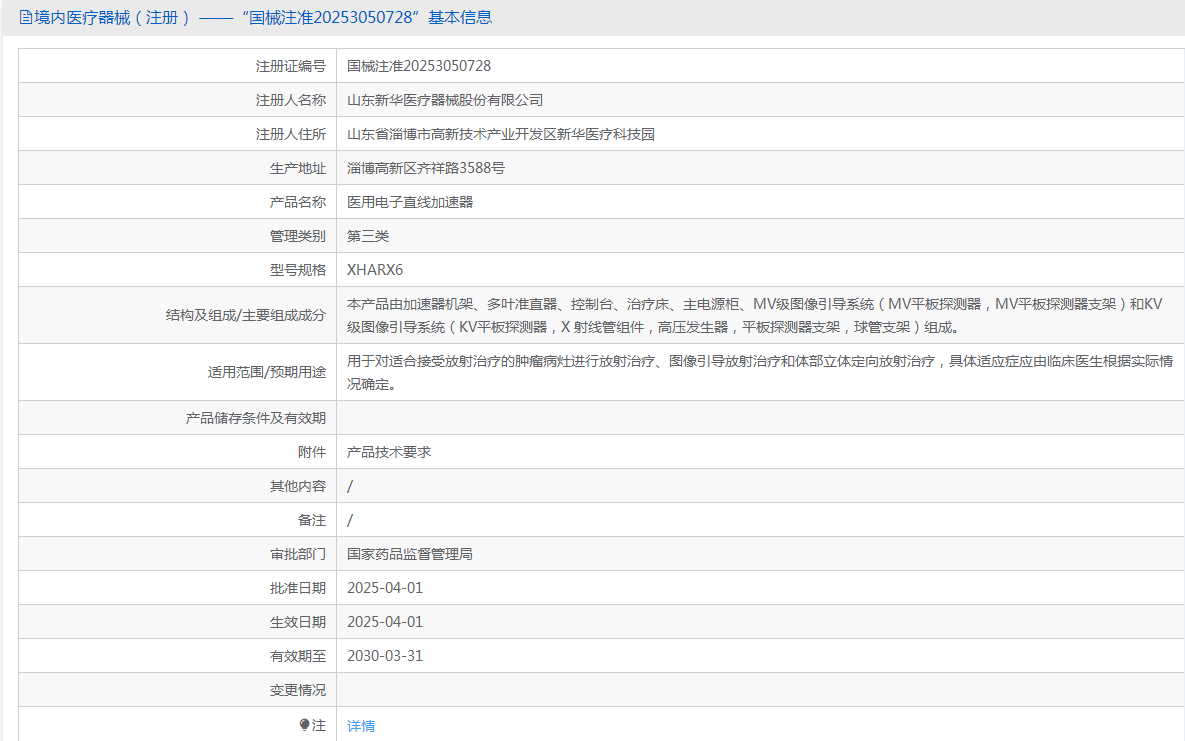This screenshot has height=741, width=1185.
Task: Click registration number 国械注准20253050728 in table
Action: coord(419,66)
